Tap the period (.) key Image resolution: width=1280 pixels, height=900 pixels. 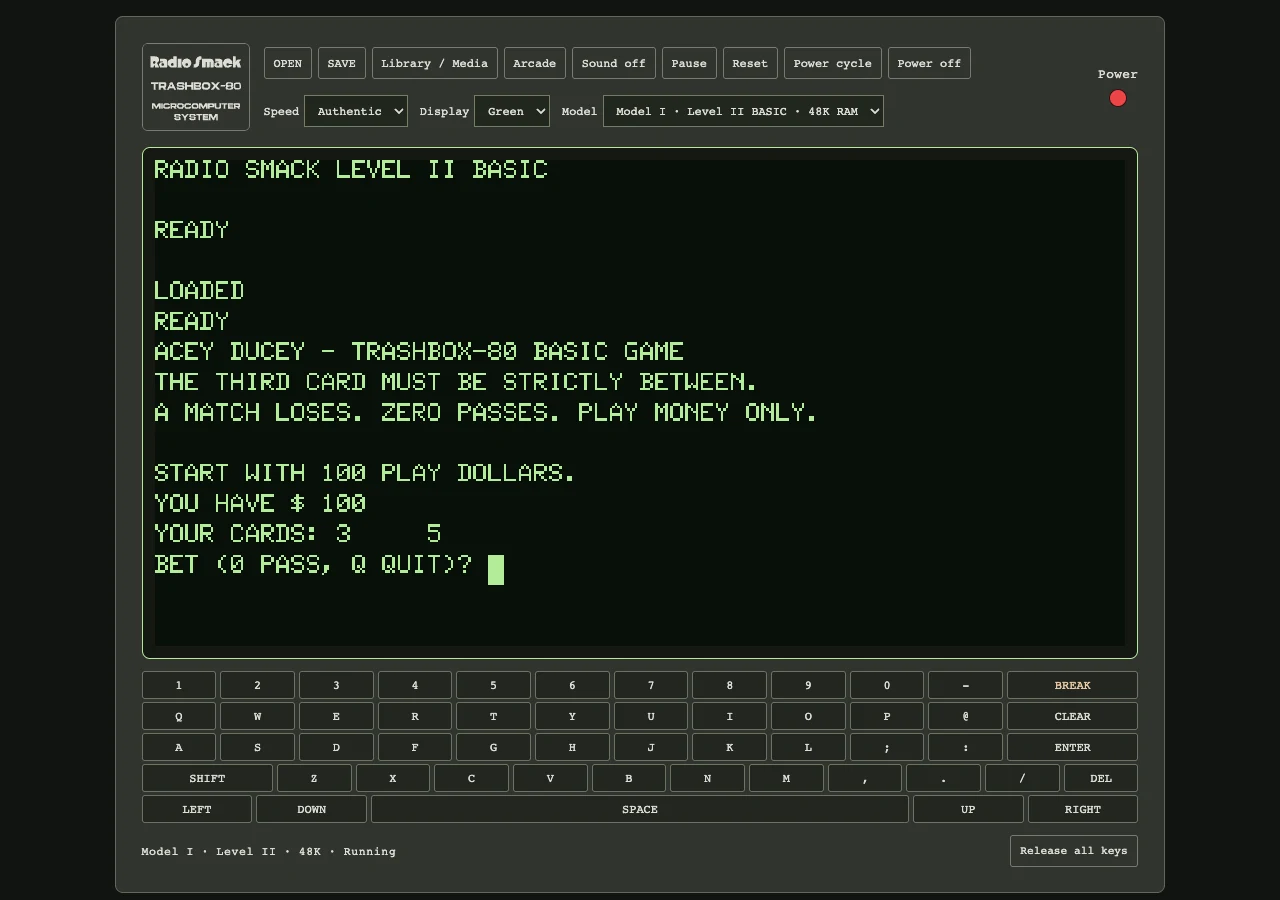[x=943, y=778]
